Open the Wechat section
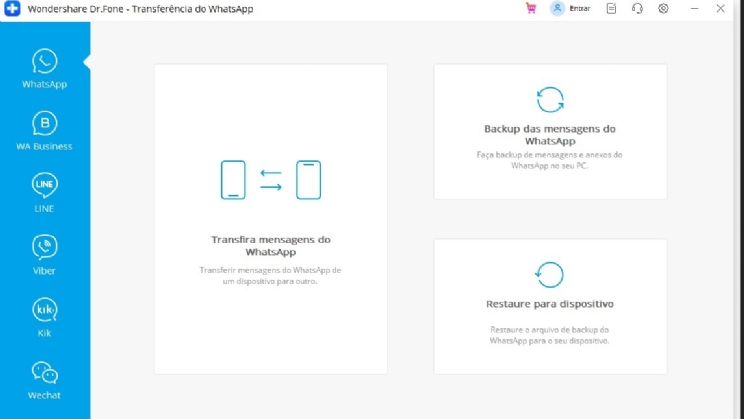744x419 pixels. (45, 380)
